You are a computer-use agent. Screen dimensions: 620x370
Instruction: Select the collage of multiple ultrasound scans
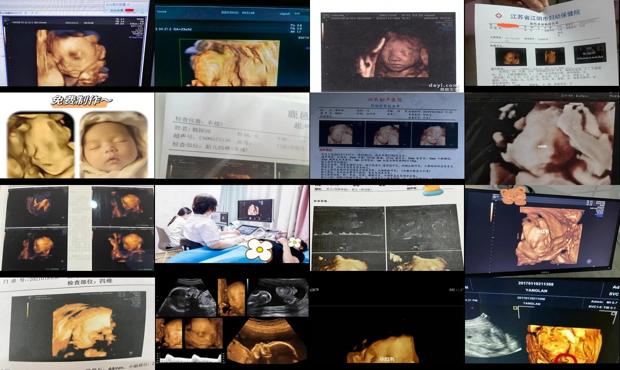coord(232,320)
